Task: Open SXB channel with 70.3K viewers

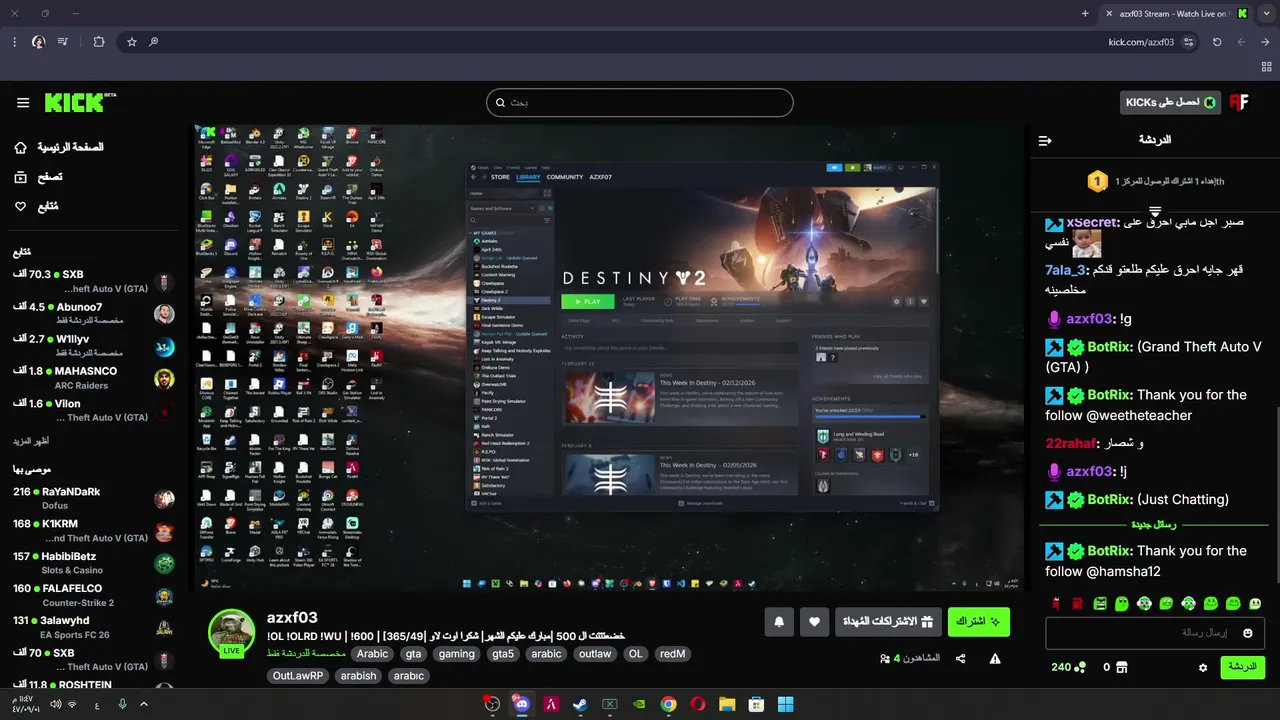Action: point(94,281)
